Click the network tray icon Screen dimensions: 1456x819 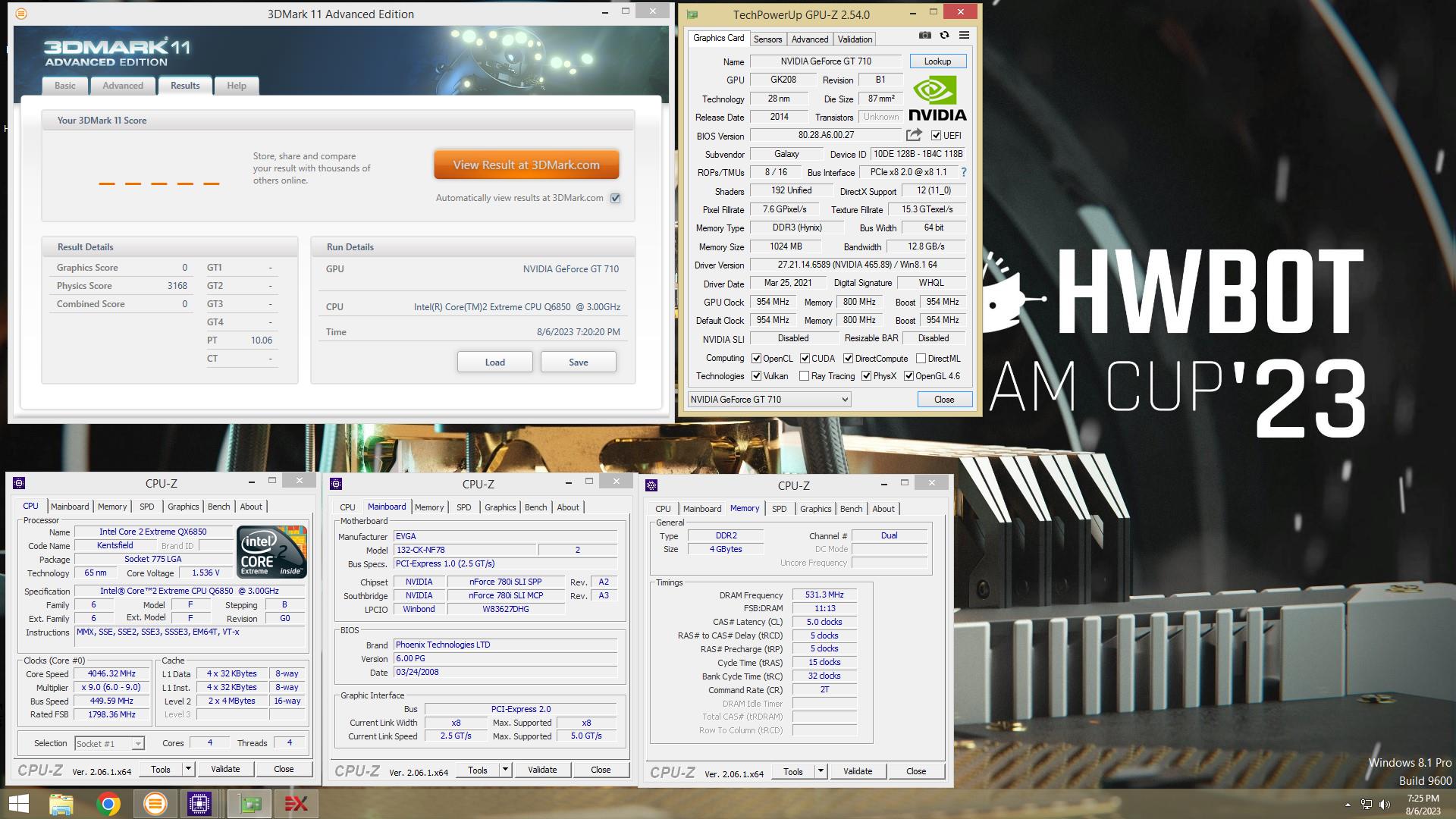[x=1366, y=805]
